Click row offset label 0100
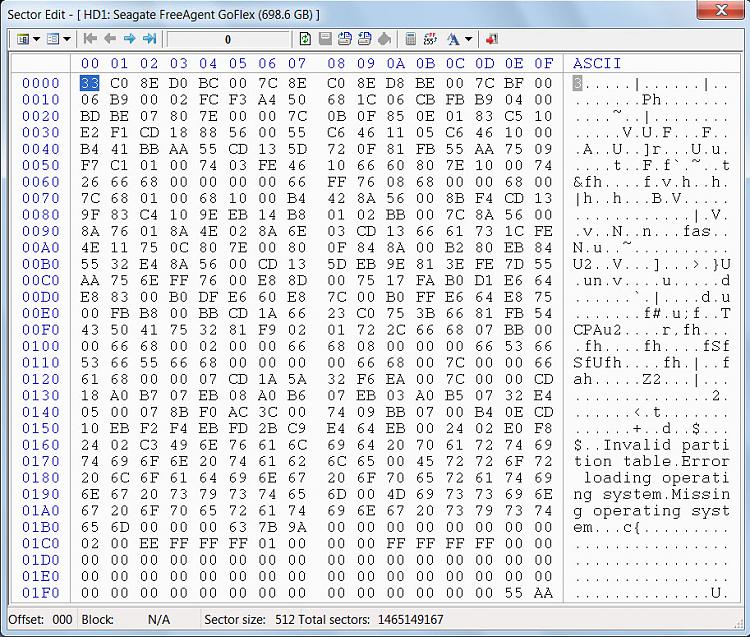This screenshot has width=750, height=637. click(x=41, y=346)
